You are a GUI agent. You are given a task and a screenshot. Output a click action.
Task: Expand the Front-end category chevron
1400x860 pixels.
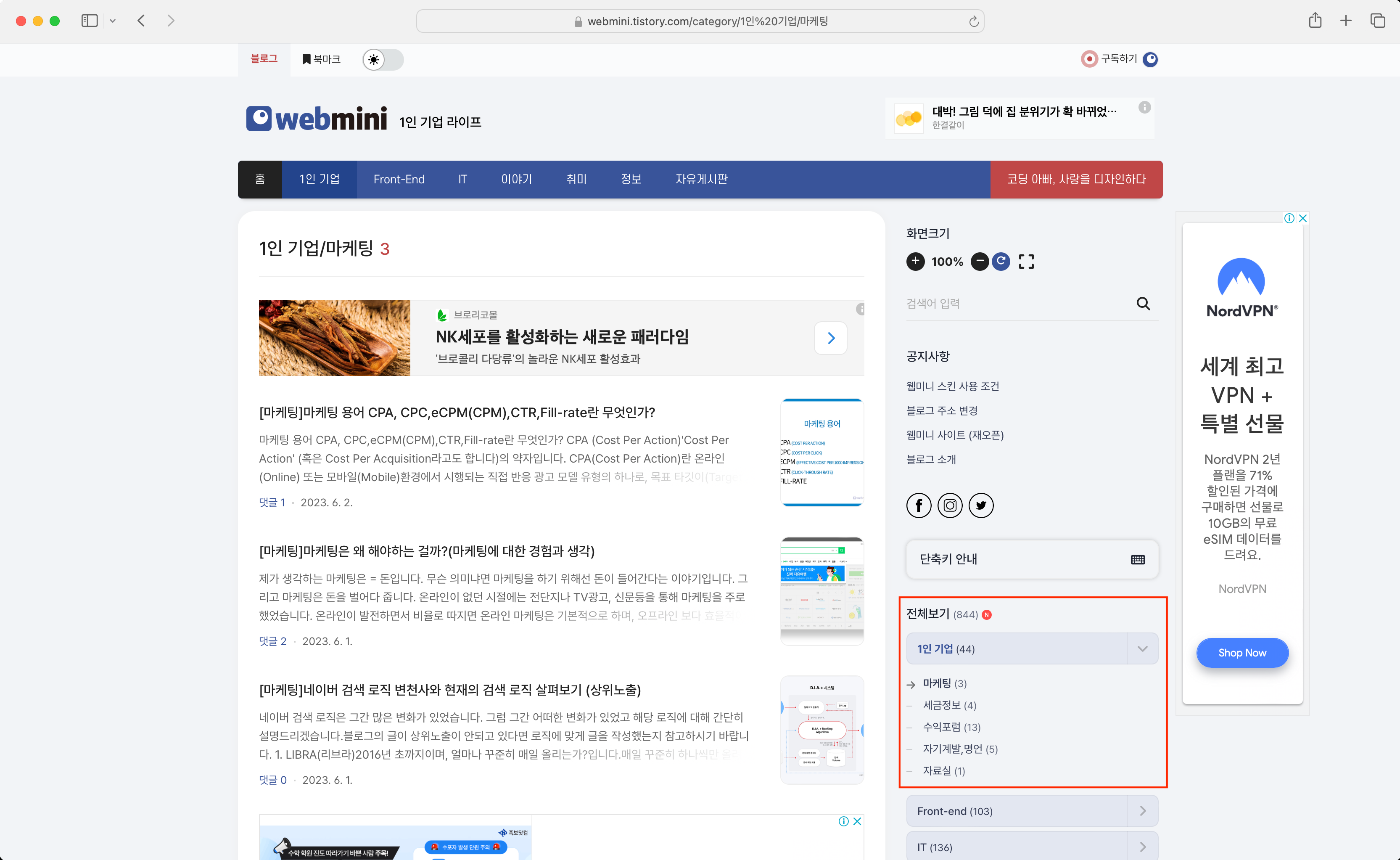(x=1142, y=811)
